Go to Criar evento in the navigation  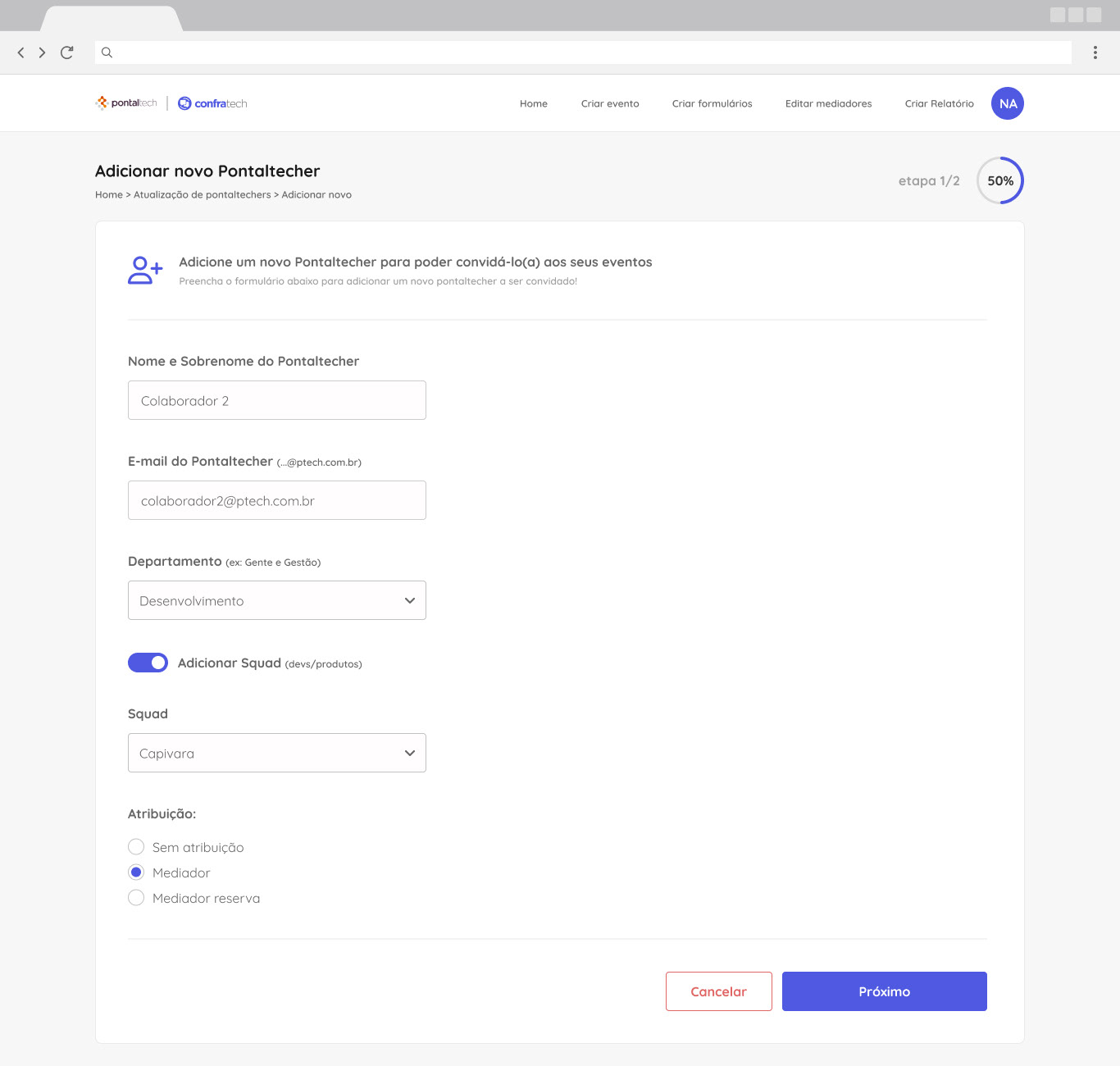click(609, 103)
